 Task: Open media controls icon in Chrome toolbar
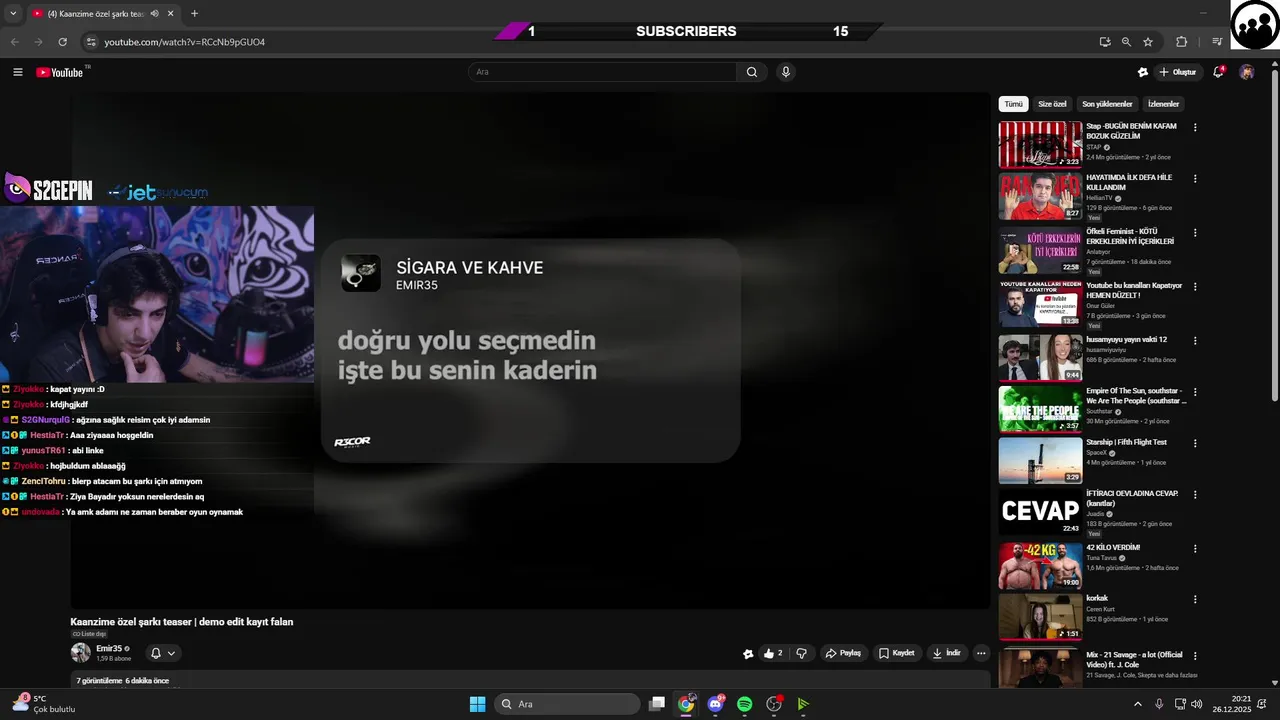tap(1217, 42)
